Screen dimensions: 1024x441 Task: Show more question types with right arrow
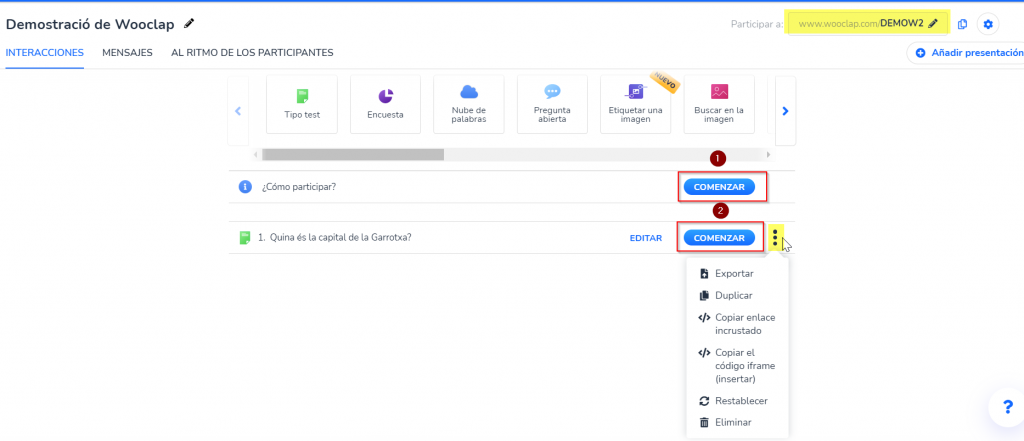point(785,111)
